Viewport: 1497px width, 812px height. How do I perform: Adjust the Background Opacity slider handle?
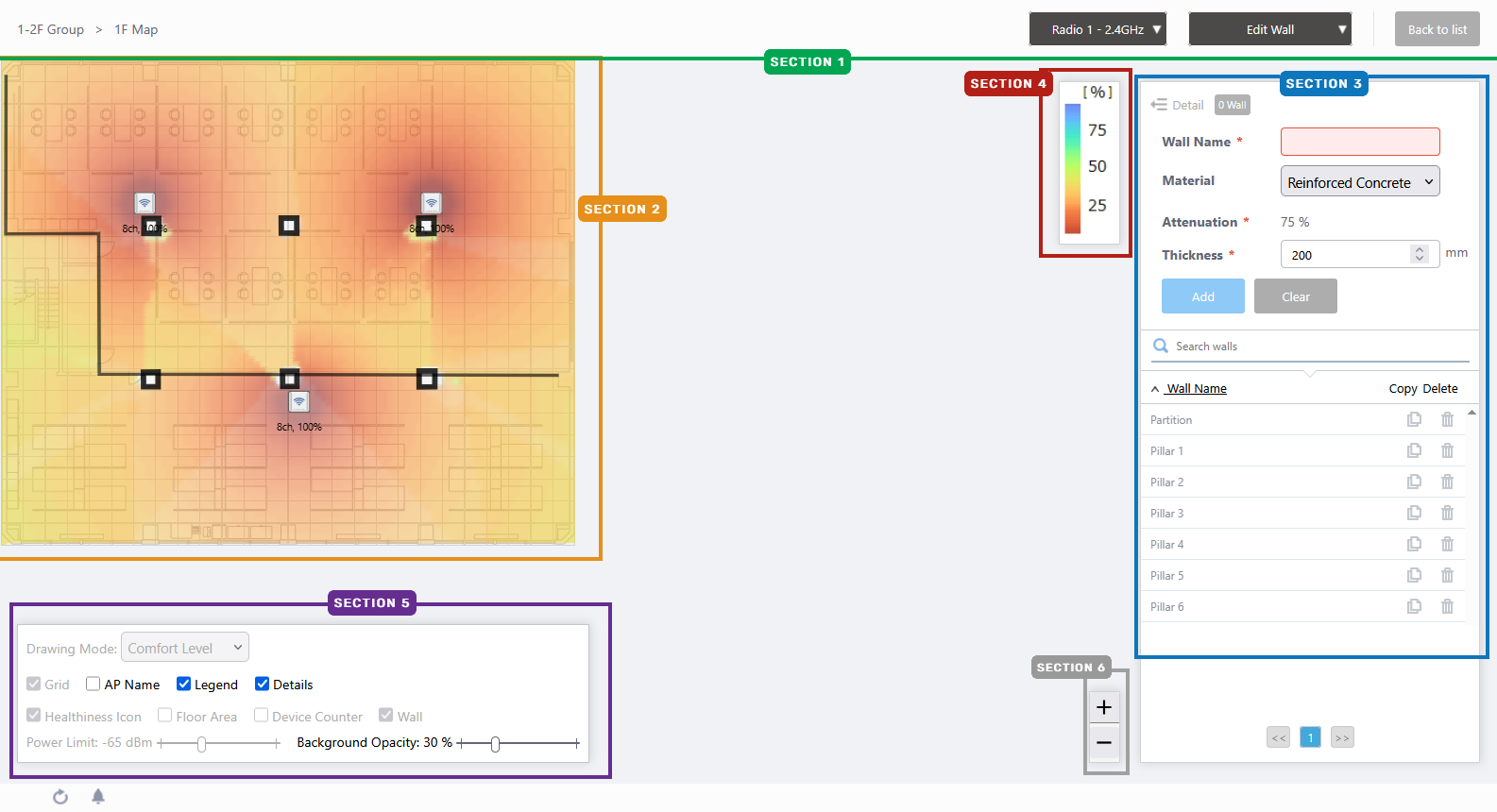[495, 744]
